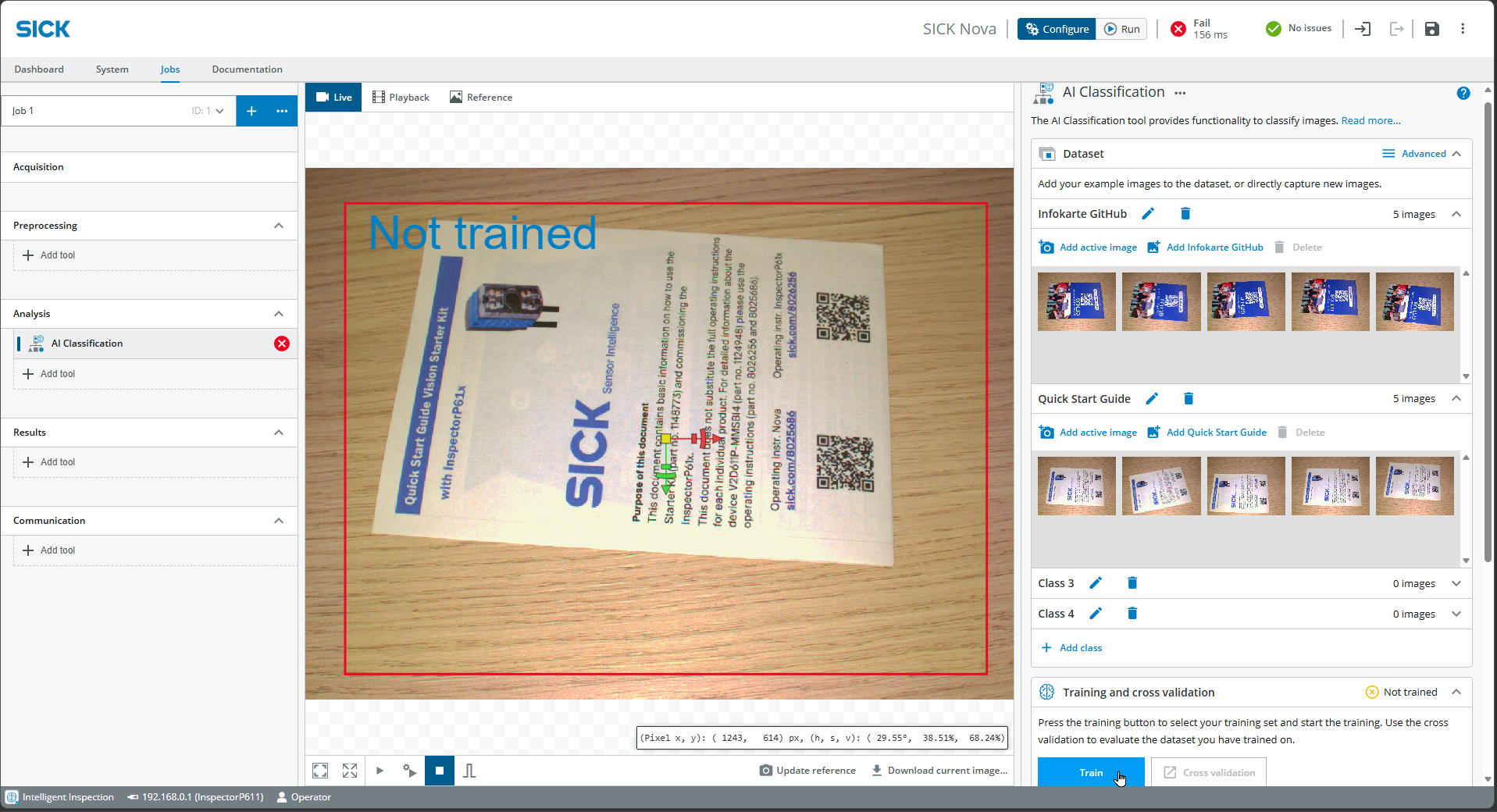This screenshot has height=812, width=1497.
Task: Switch to the Live view tab
Action: (333, 98)
